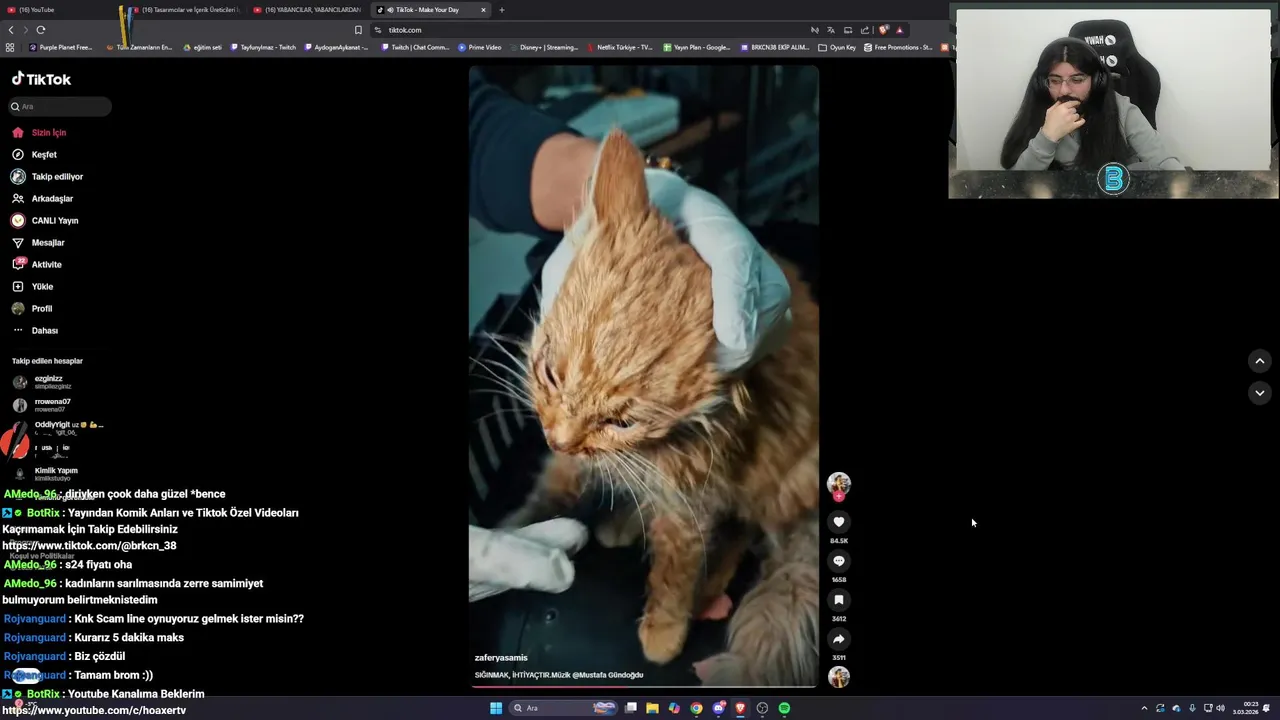This screenshot has width=1280, height=720.
Task: Open Yükle upload page
Action: pos(42,286)
